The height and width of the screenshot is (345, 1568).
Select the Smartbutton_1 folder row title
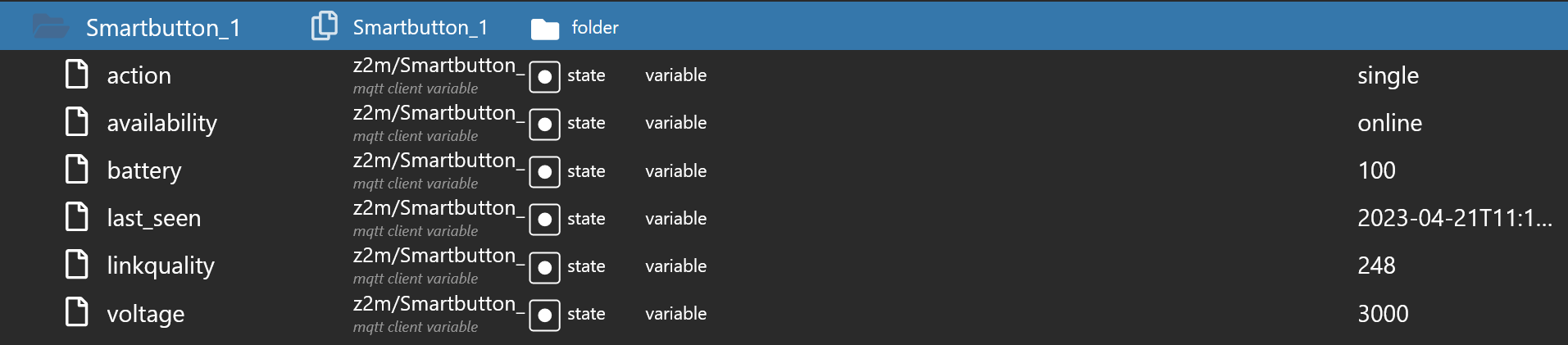coord(163,28)
